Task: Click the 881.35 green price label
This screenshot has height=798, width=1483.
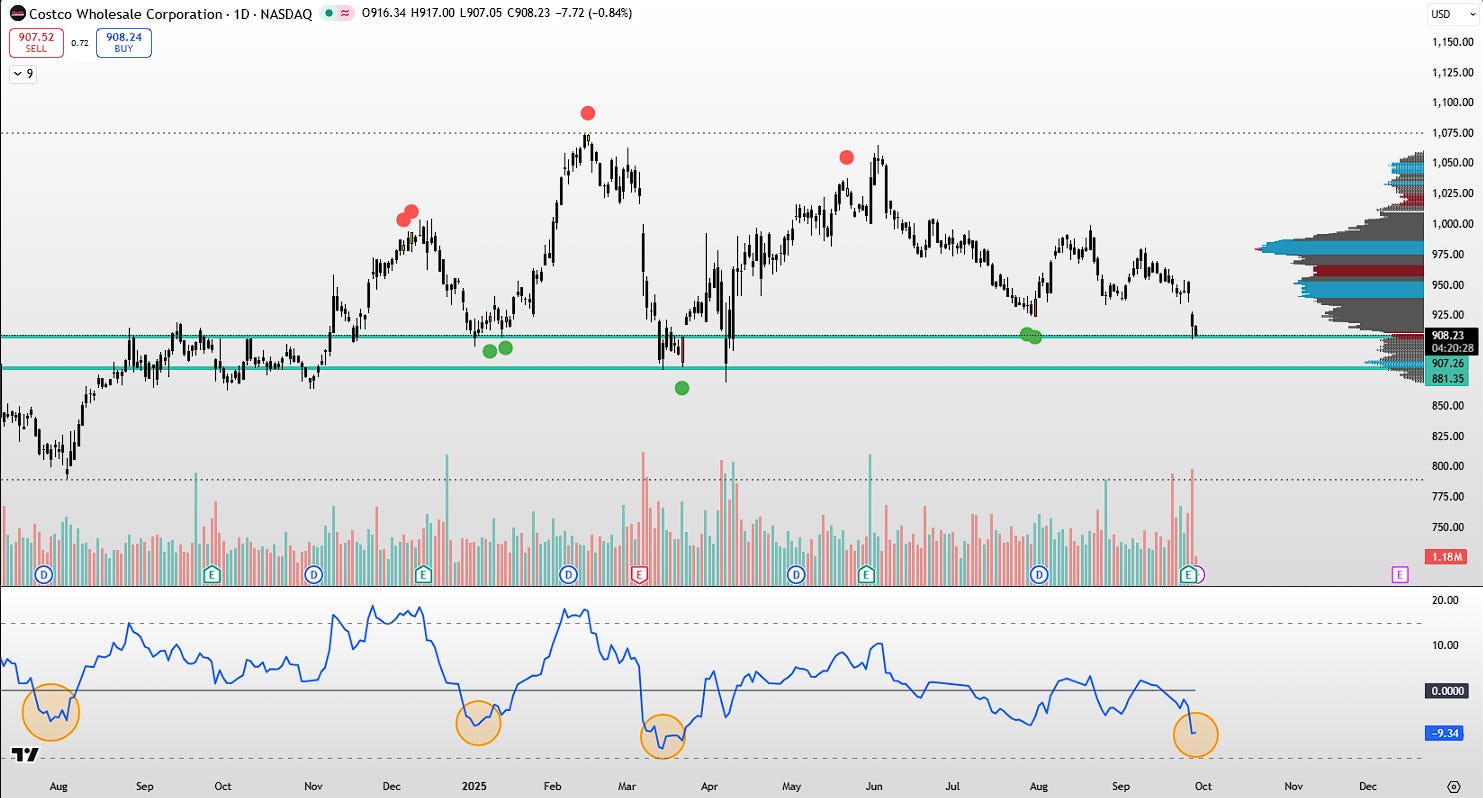Action: coord(1447,379)
